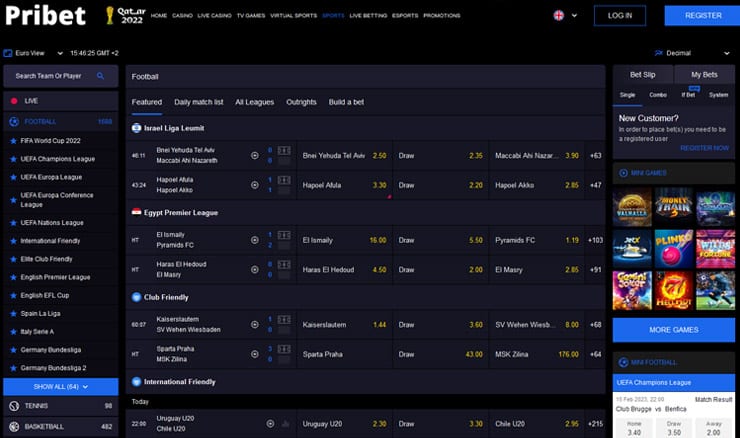Pick Home odds 3.40 for Club Brugge

[634, 429]
